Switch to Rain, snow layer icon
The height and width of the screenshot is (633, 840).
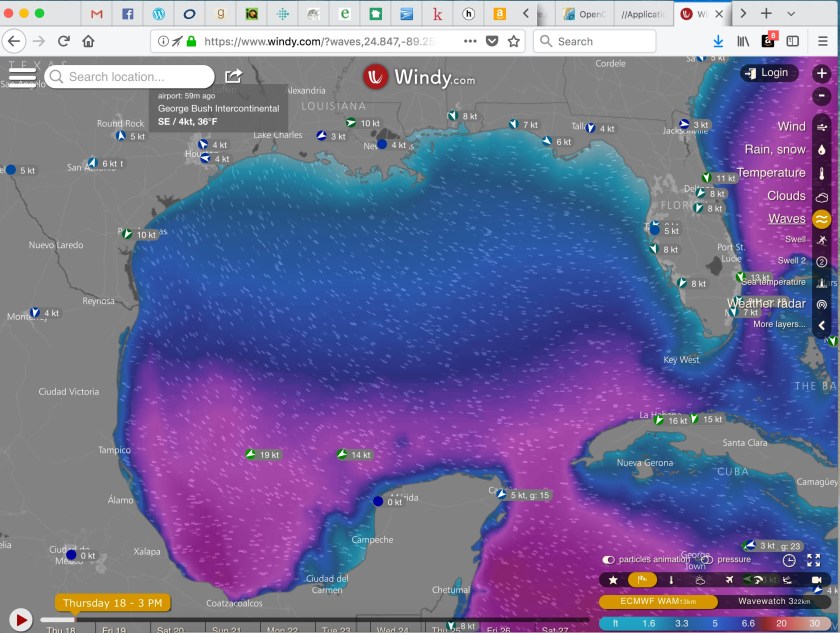tap(821, 150)
